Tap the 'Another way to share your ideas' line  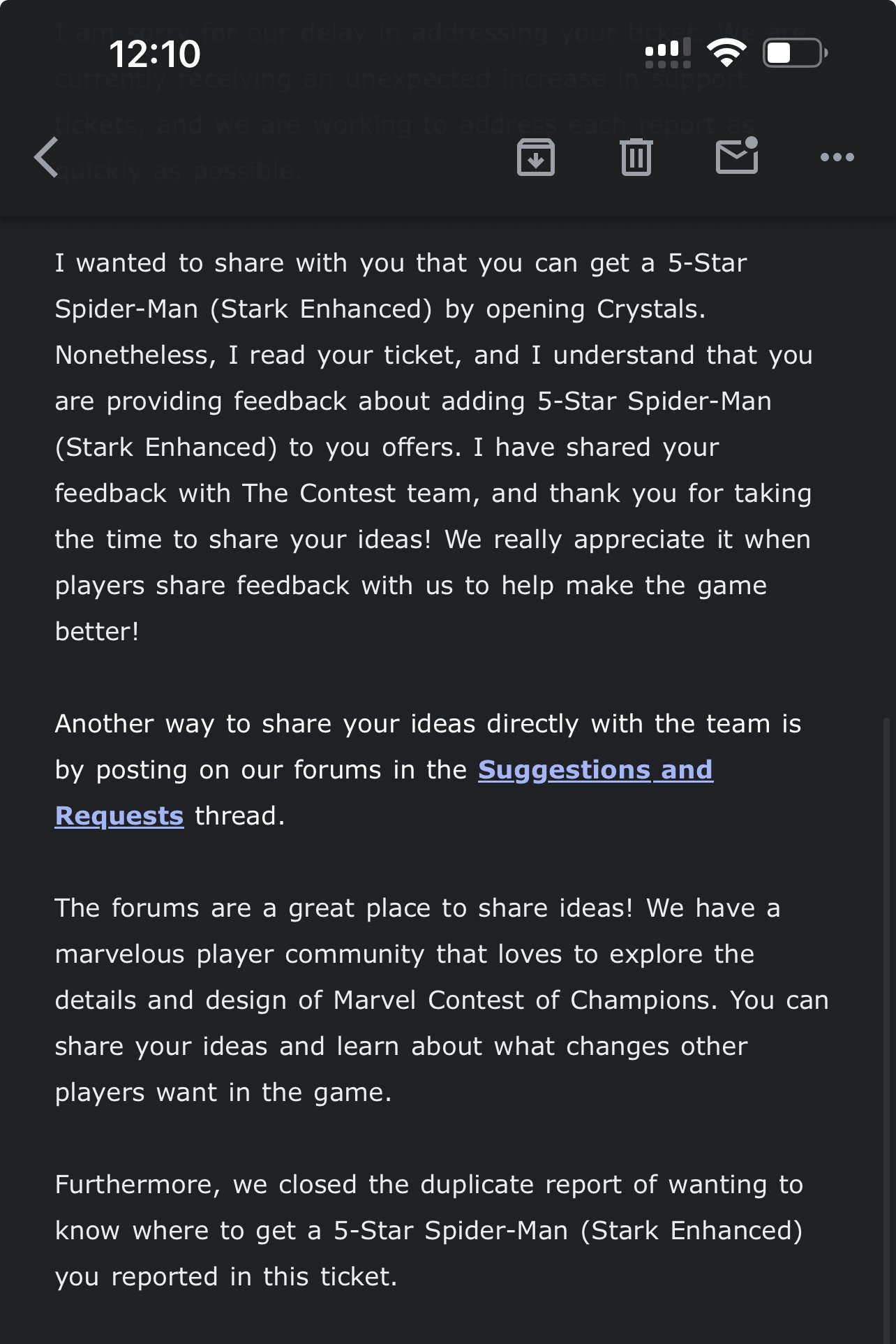(x=428, y=723)
